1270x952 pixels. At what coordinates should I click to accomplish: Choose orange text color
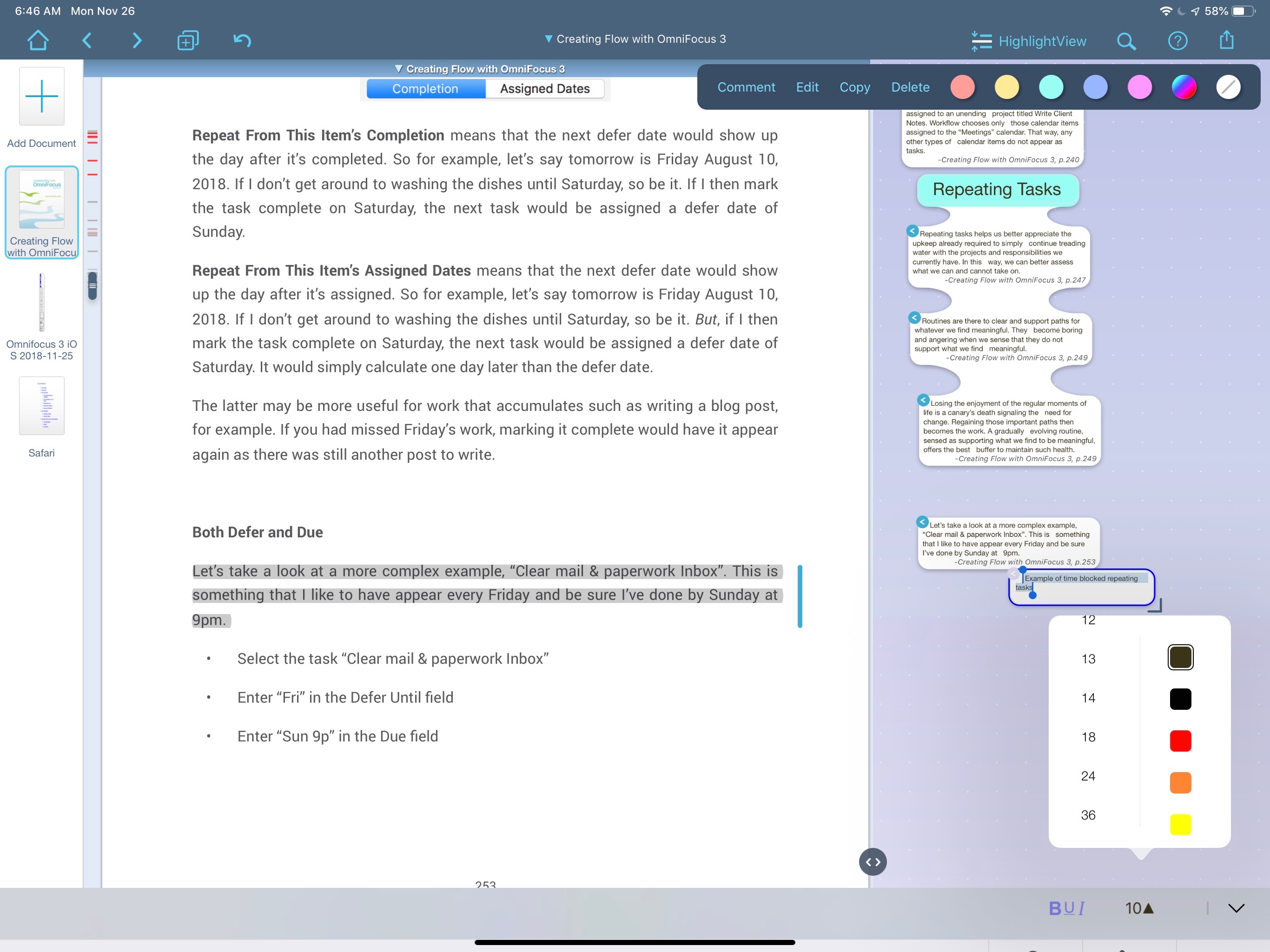[1180, 783]
